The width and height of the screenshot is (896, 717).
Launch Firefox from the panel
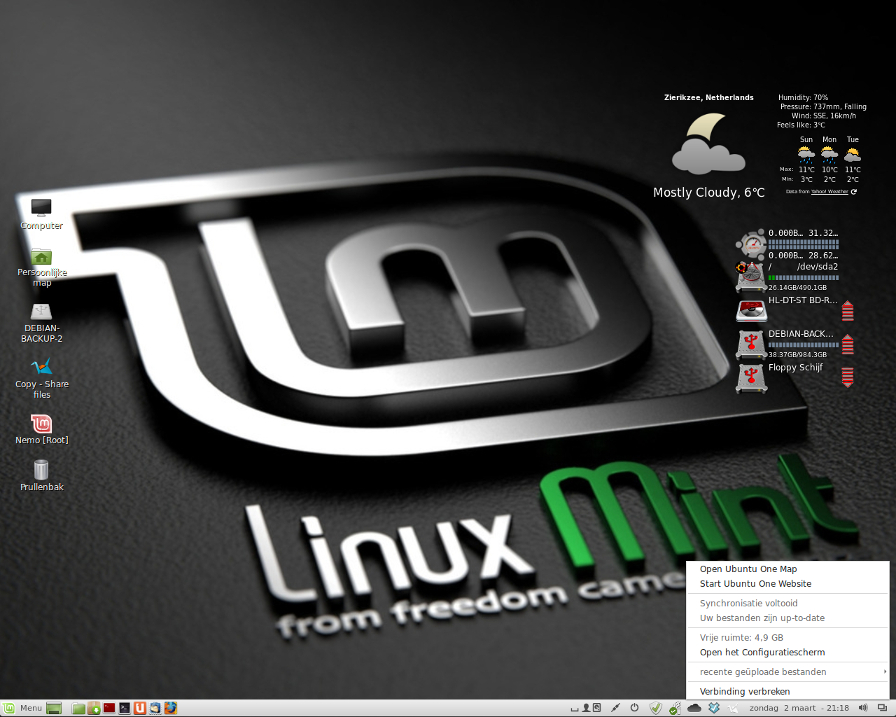pyautogui.click(x=170, y=708)
